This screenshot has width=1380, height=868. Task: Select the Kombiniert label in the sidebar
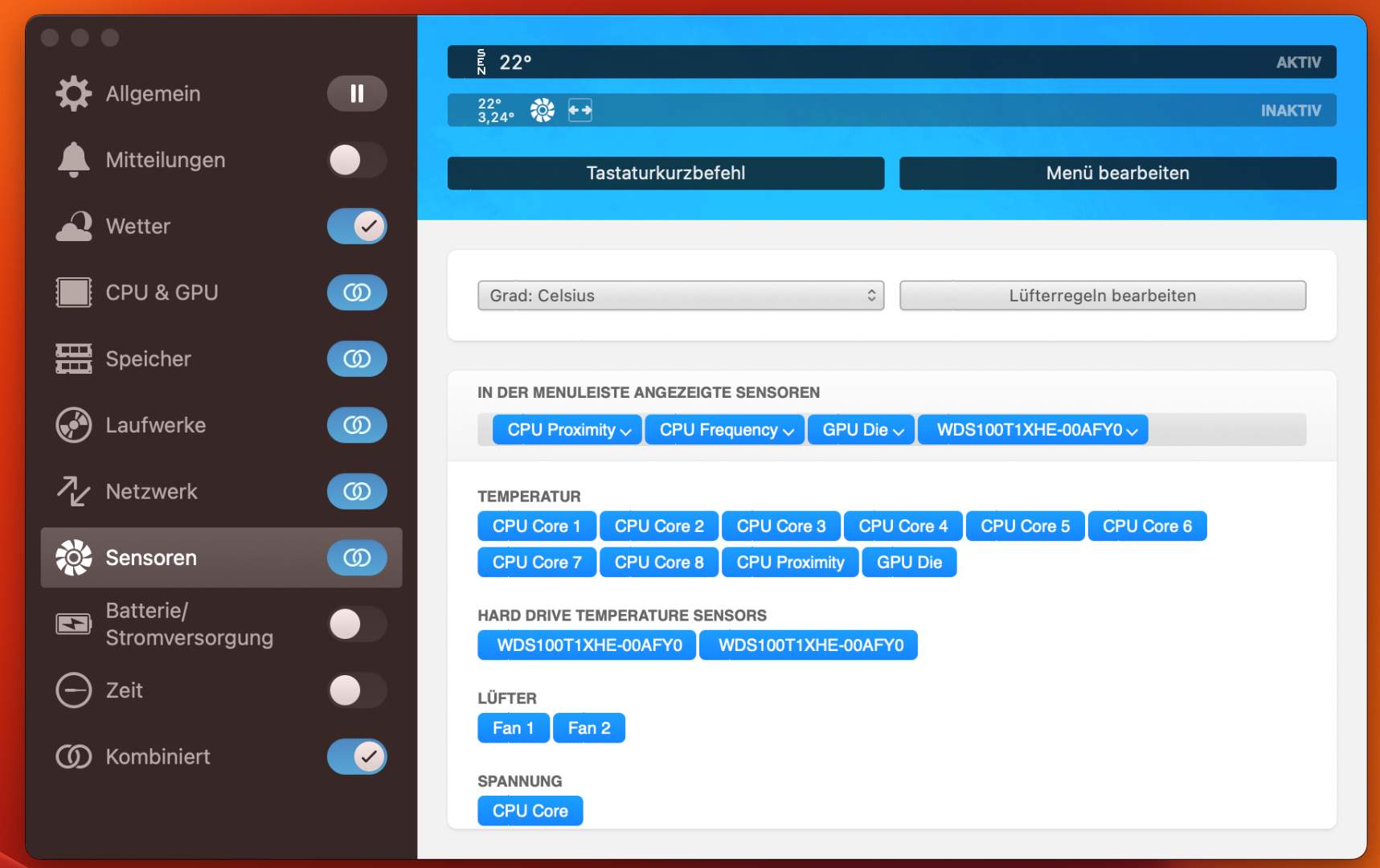[158, 756]
